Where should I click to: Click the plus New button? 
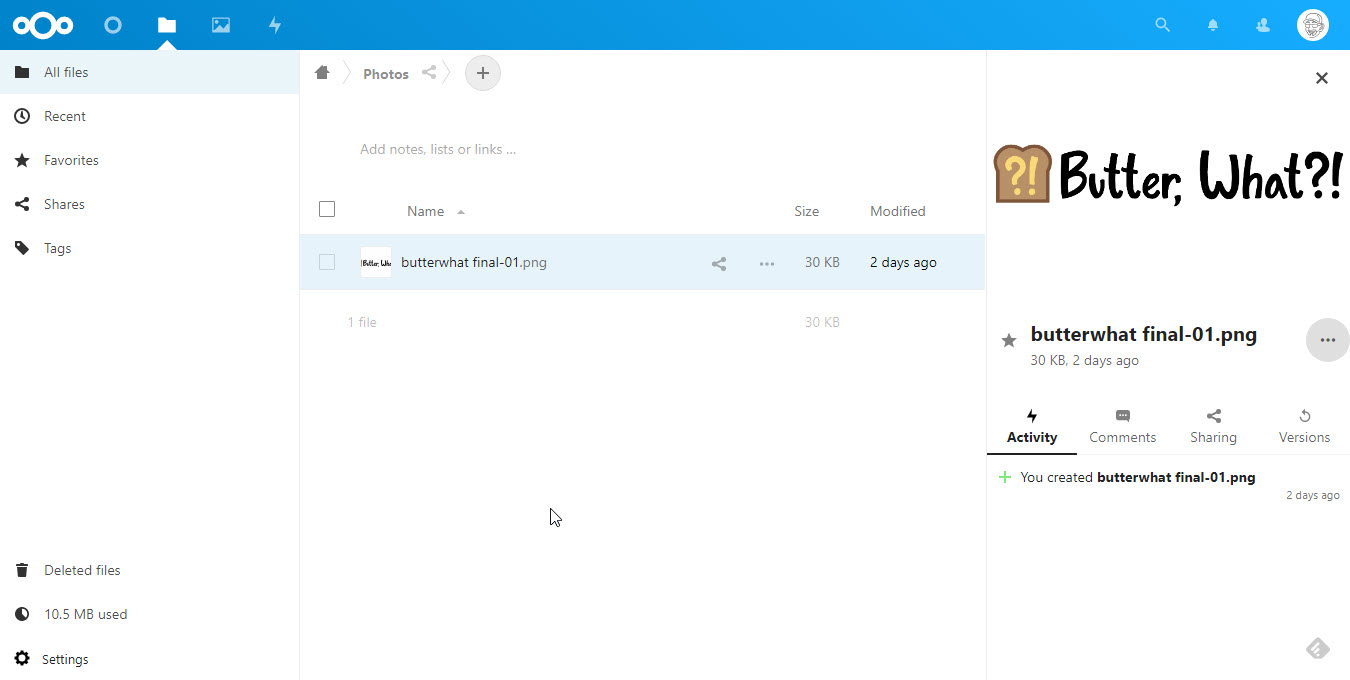click(483, 73)
